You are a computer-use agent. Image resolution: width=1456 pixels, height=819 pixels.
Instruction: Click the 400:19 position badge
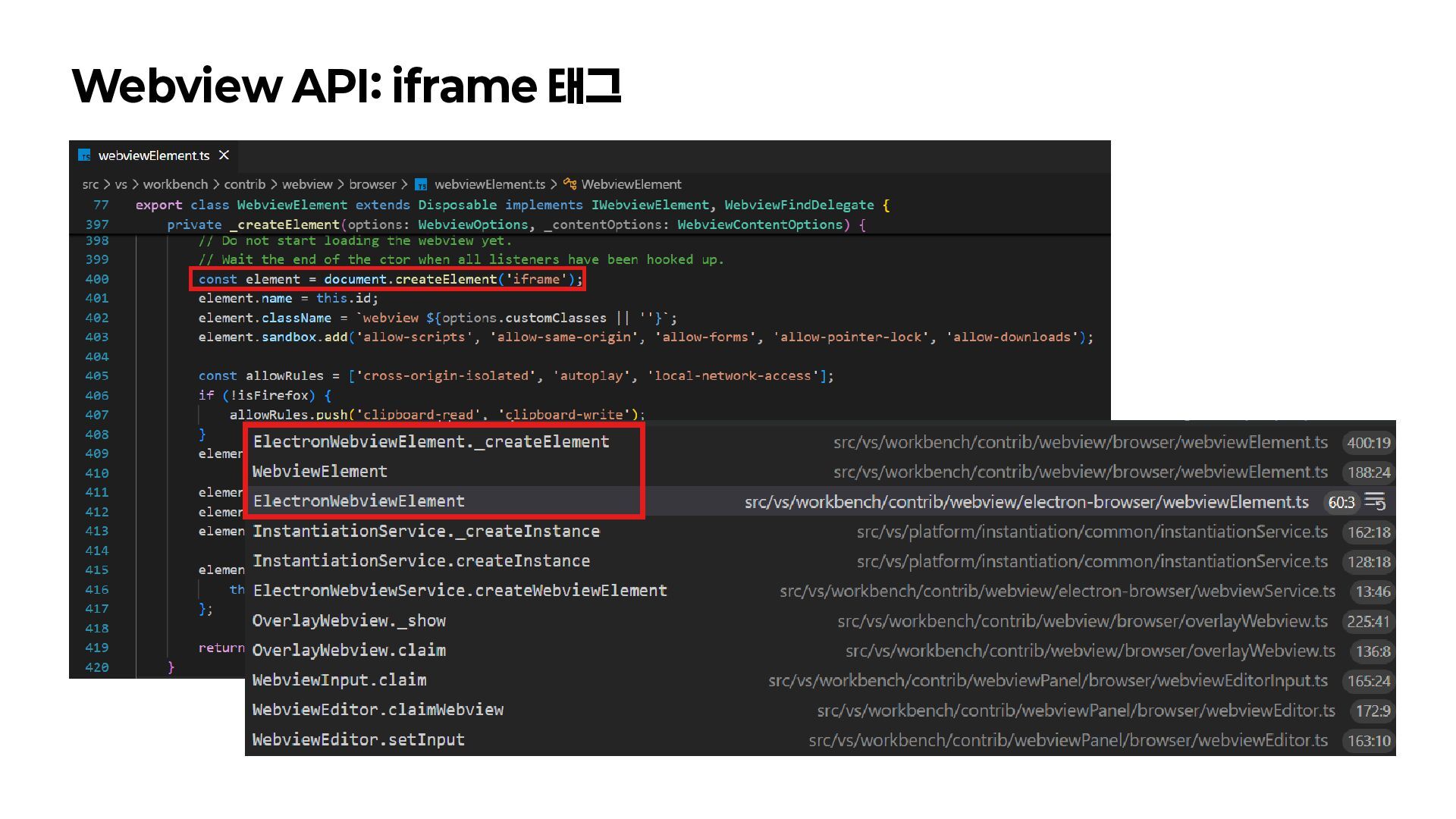(1368, 443)
